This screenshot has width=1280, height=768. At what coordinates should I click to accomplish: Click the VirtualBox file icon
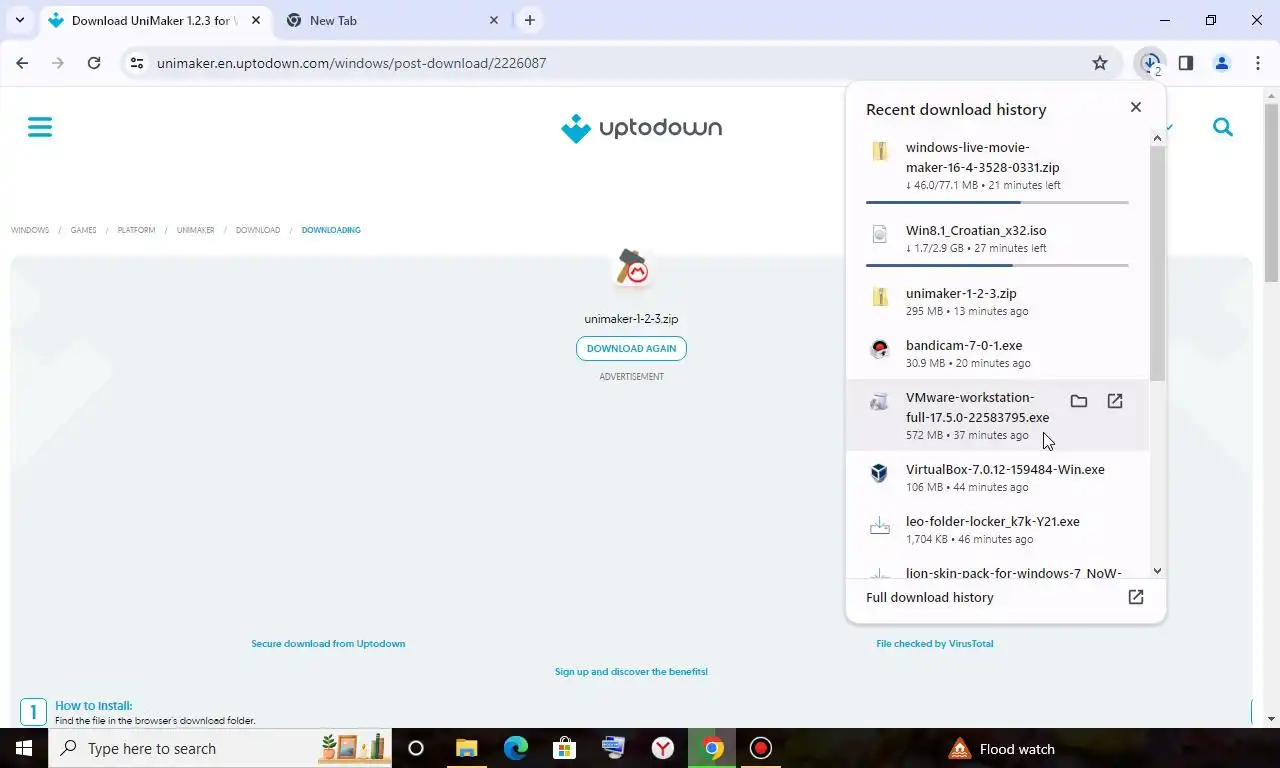pos(879,473)
